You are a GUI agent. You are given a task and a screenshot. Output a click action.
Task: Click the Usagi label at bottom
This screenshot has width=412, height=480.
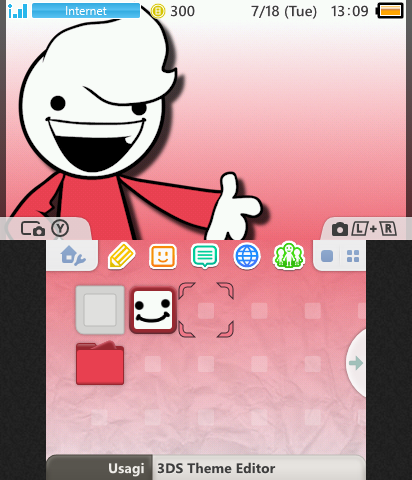126,468
